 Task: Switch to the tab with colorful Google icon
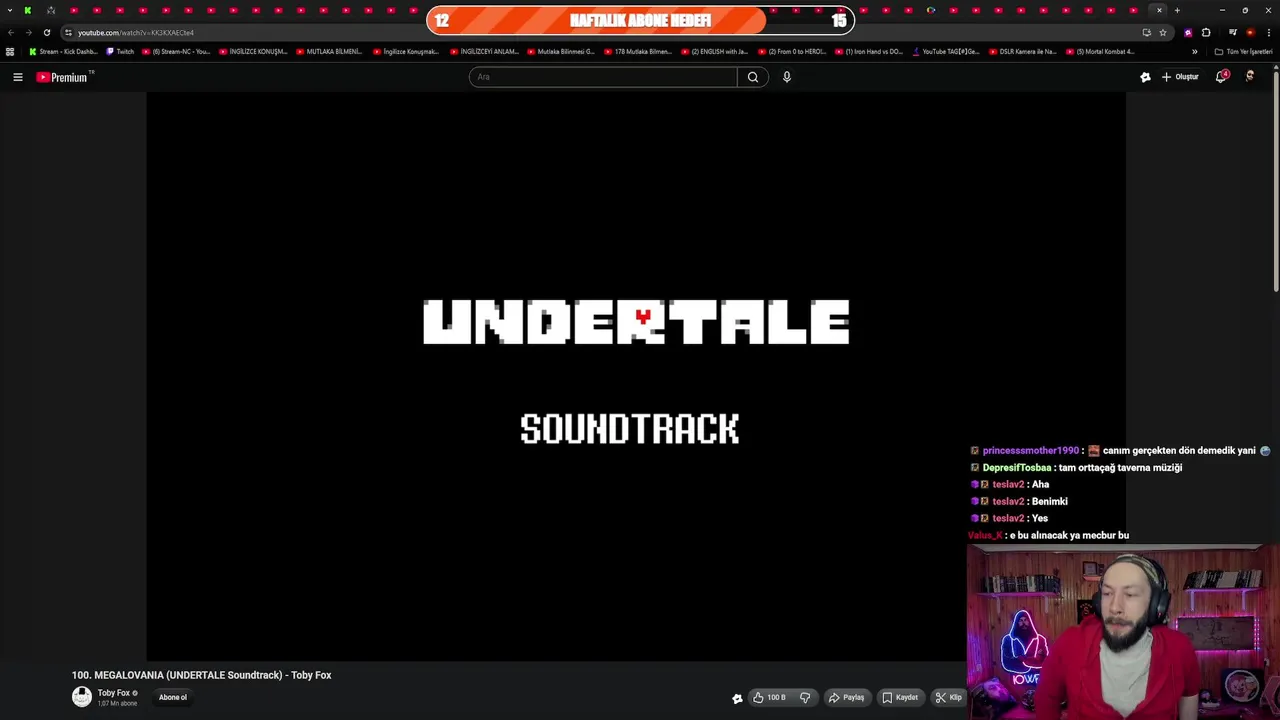point(931,10)
